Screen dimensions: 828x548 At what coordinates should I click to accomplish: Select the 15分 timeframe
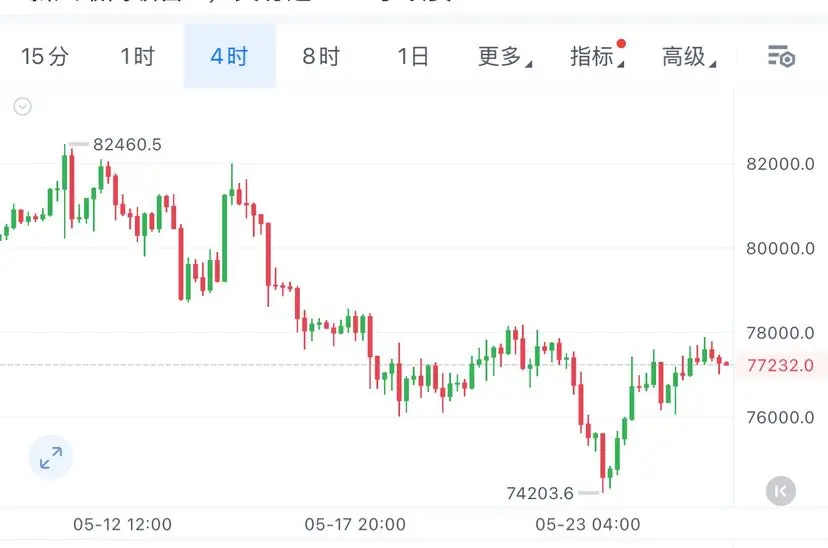point(45,56)
